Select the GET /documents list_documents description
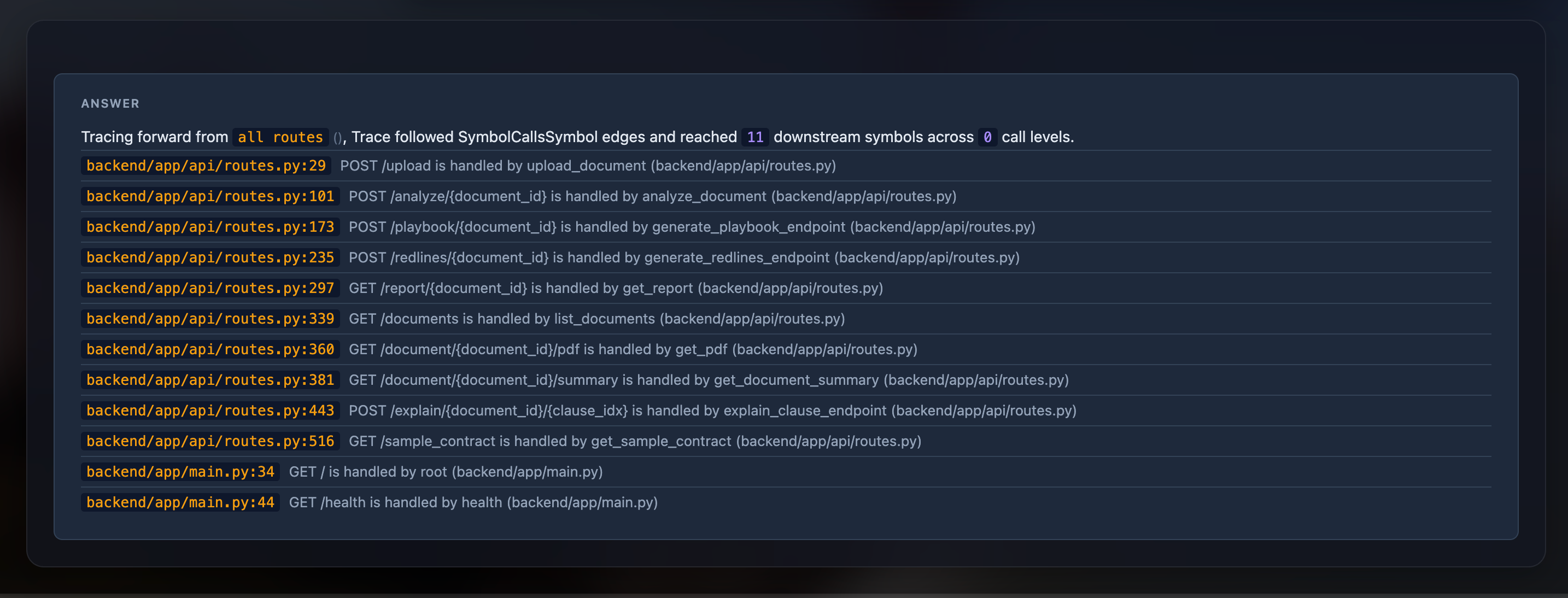The height and width of the screenshot is (598, 1568). click(596, 318)
